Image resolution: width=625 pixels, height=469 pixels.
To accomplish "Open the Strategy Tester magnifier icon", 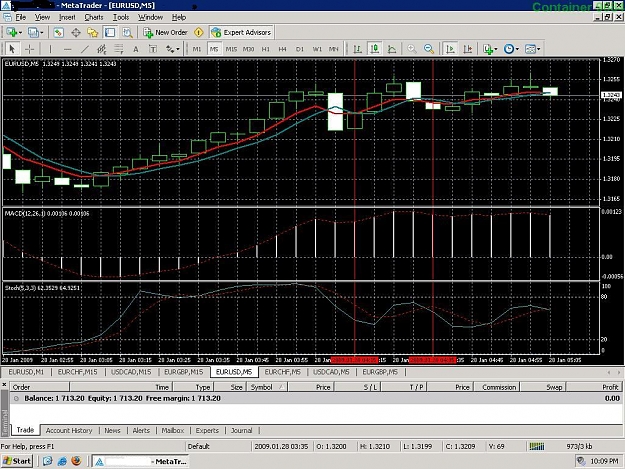I will pos(128,33).
